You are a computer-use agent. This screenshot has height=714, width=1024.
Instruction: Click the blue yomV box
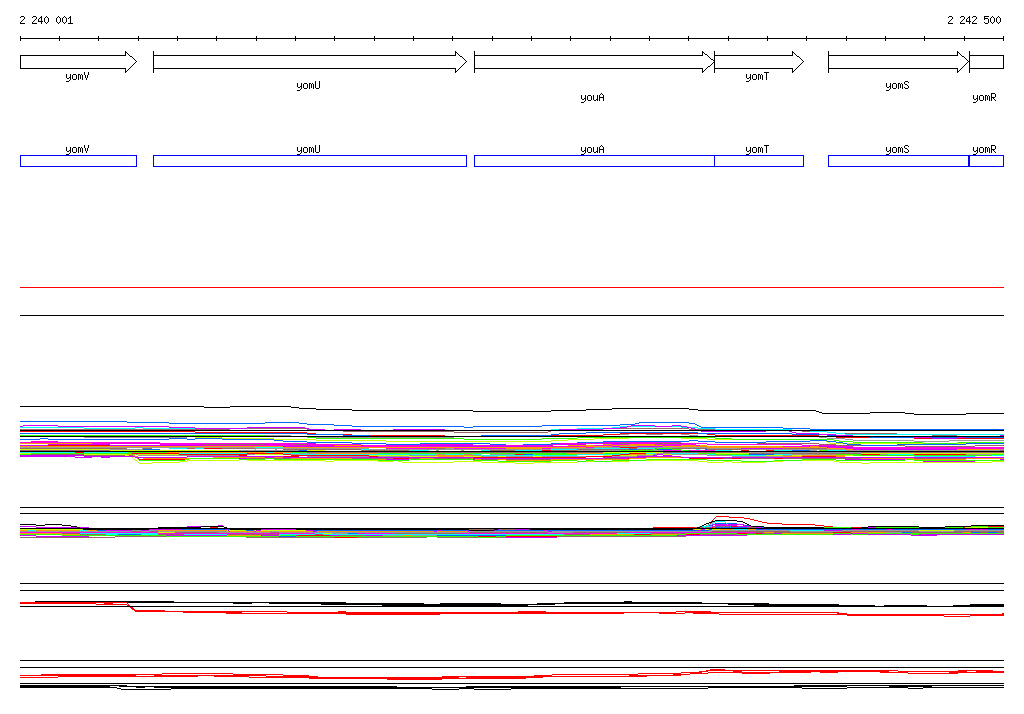(x=78, y=161)
